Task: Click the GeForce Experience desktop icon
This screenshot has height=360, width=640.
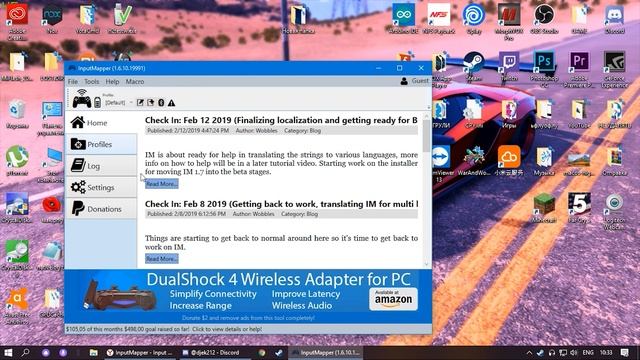Action: coord(615,69)
